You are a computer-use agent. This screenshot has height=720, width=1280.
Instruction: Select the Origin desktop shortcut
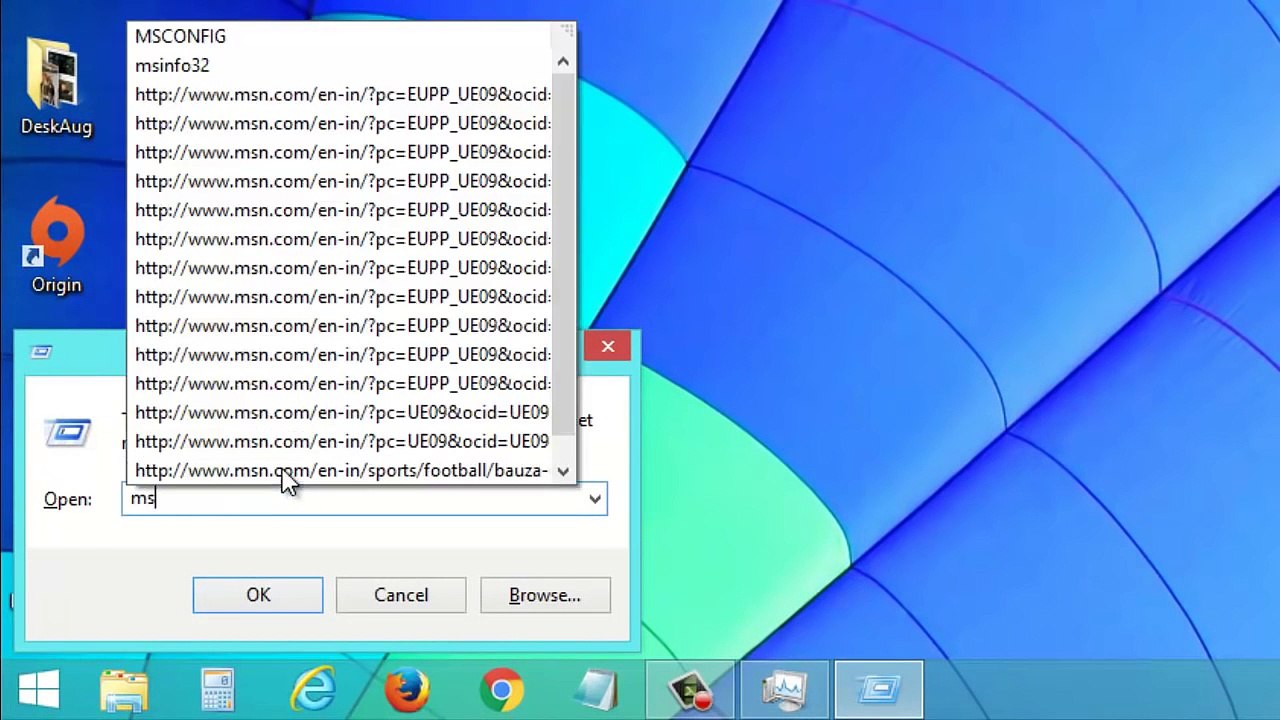(56, 246)
